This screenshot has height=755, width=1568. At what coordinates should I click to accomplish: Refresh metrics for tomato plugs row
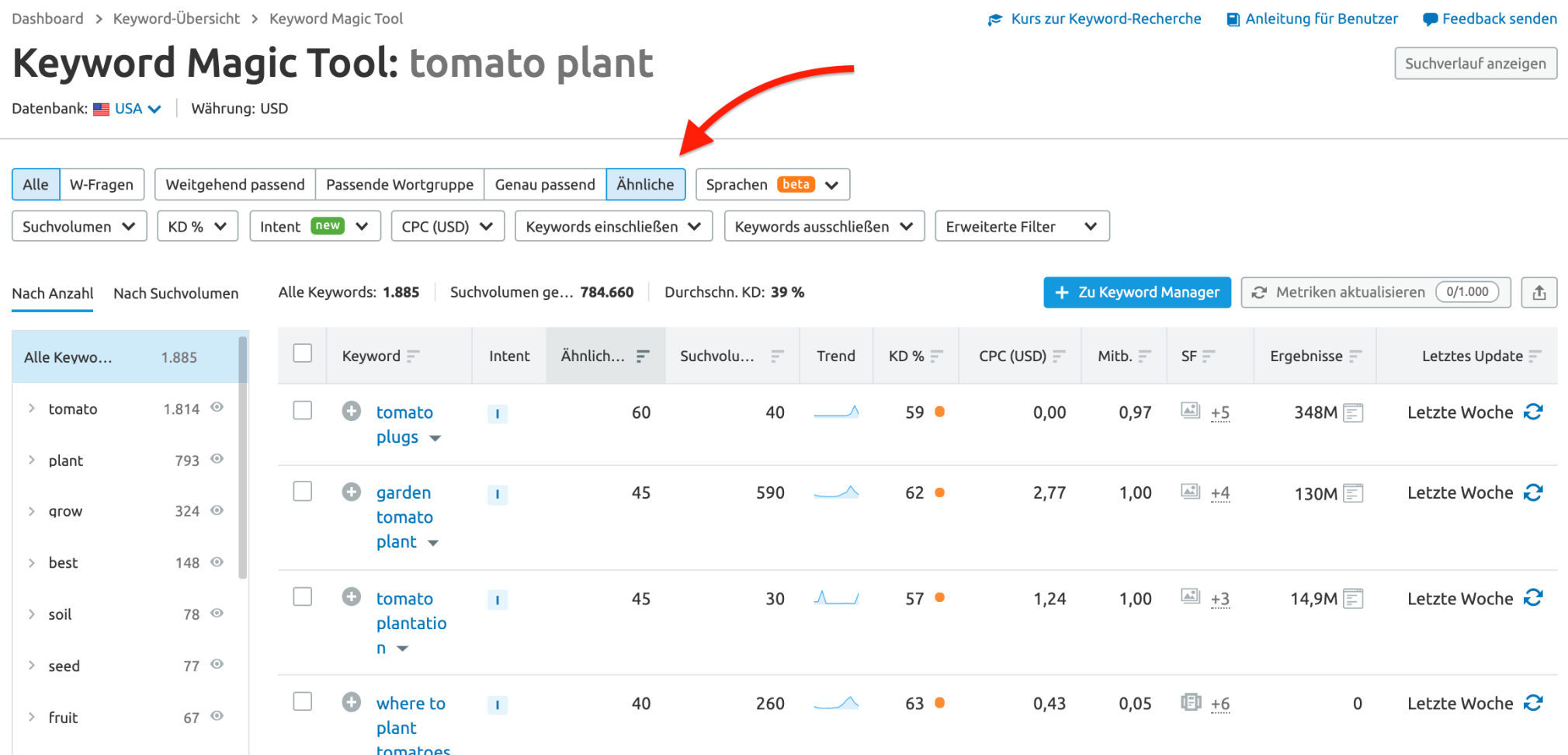click(1533, 412)
